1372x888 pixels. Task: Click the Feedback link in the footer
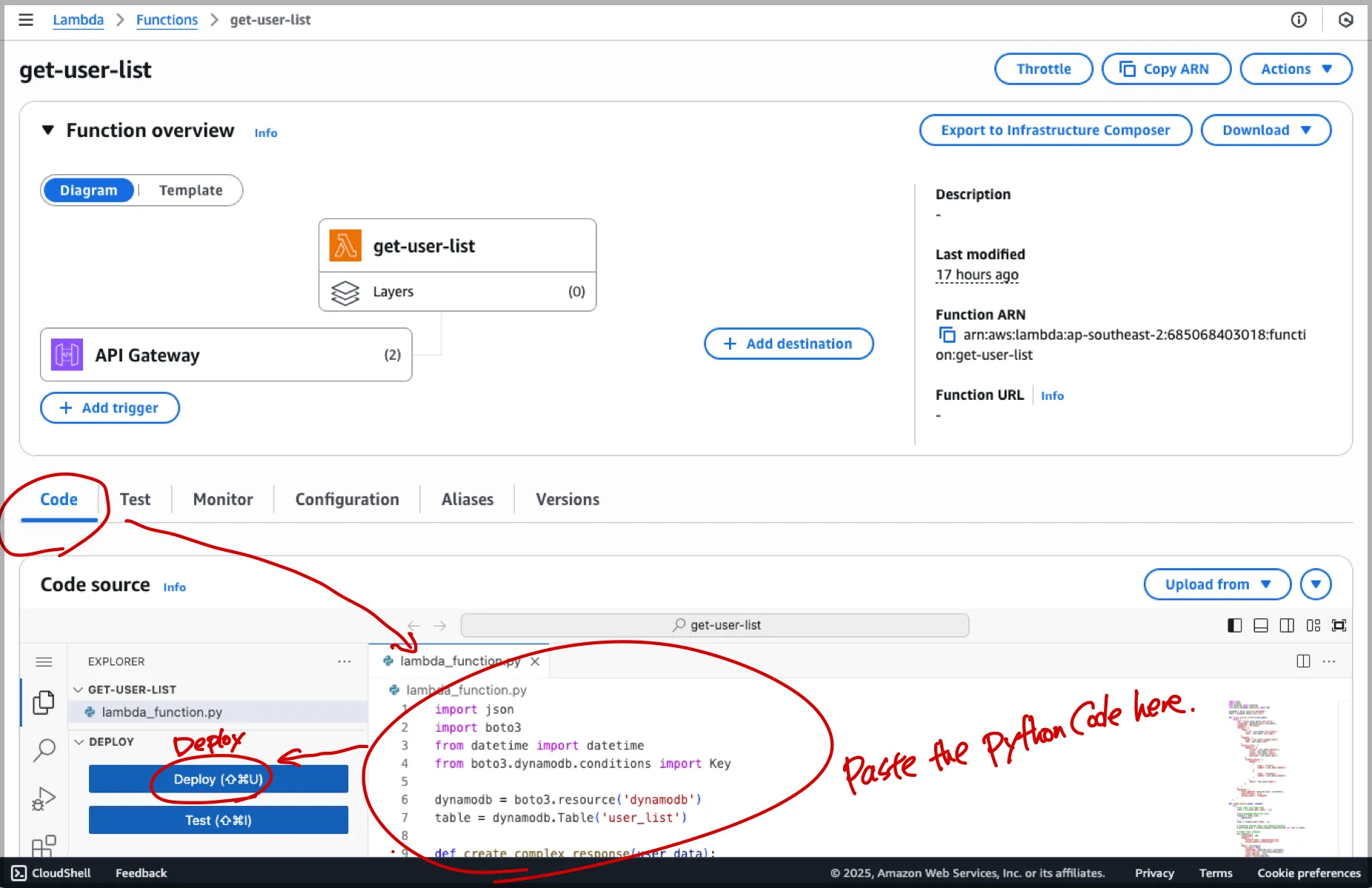pyautogui.click(x=141, y=873)
